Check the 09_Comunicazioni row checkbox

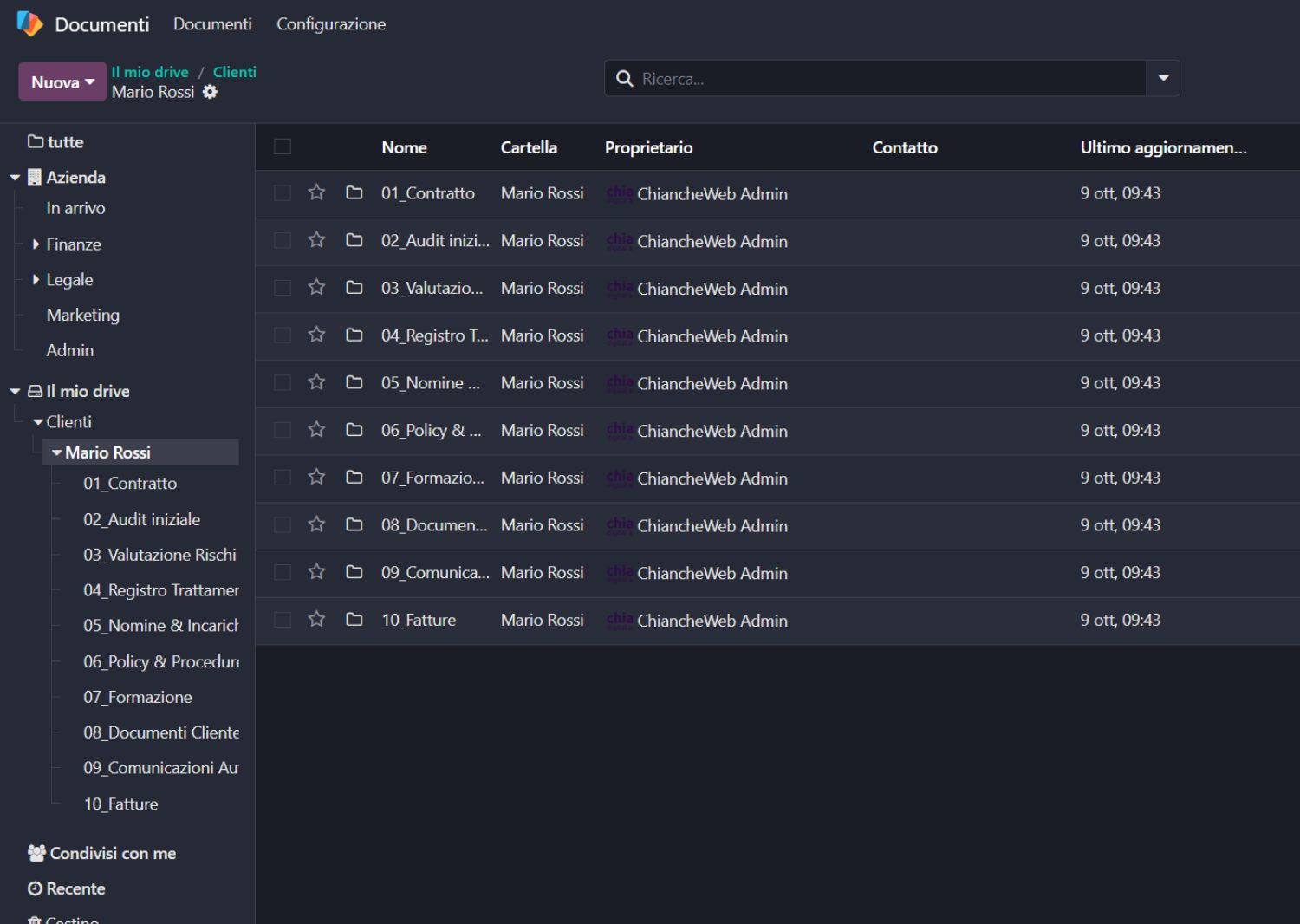283,572
